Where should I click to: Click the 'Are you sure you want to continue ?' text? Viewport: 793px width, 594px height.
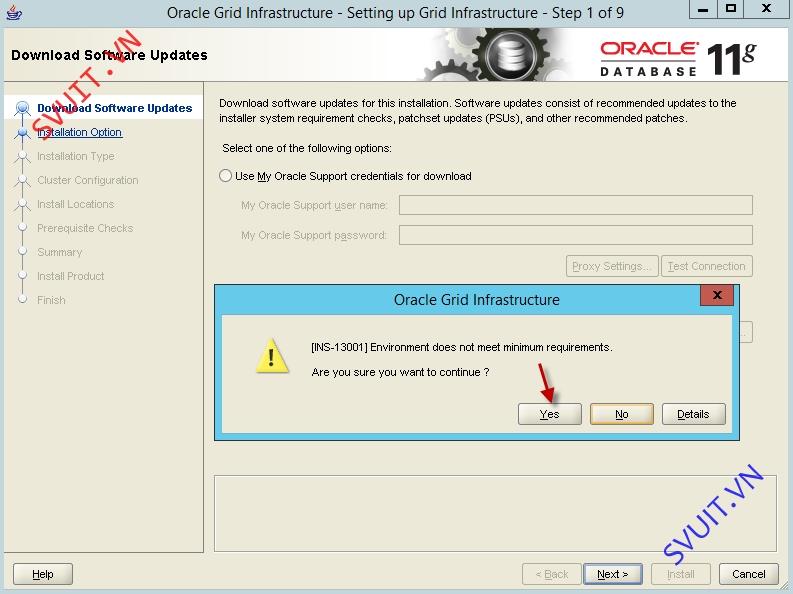(x=400, y=373)
